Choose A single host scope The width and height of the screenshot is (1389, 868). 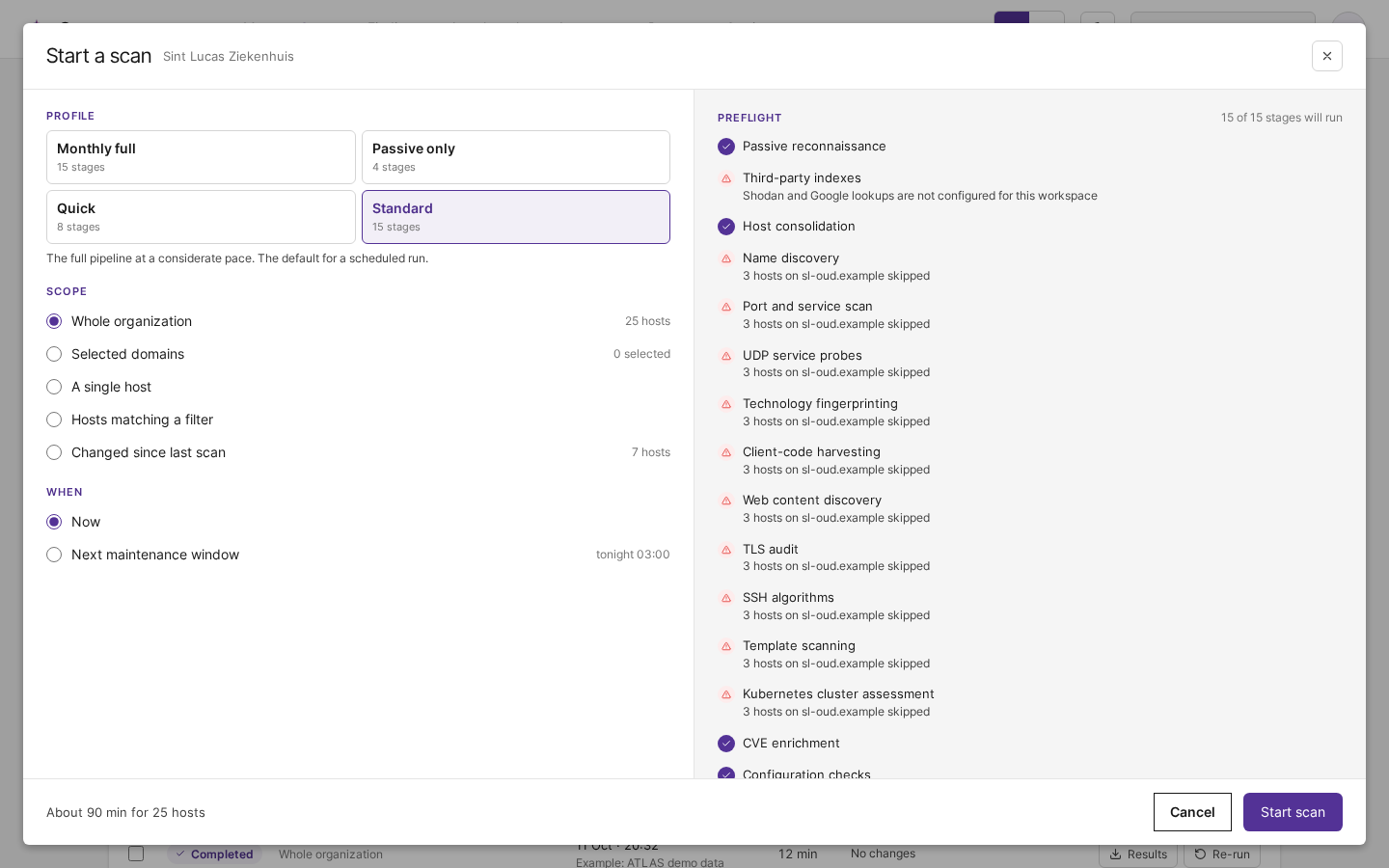coord(358,387)
